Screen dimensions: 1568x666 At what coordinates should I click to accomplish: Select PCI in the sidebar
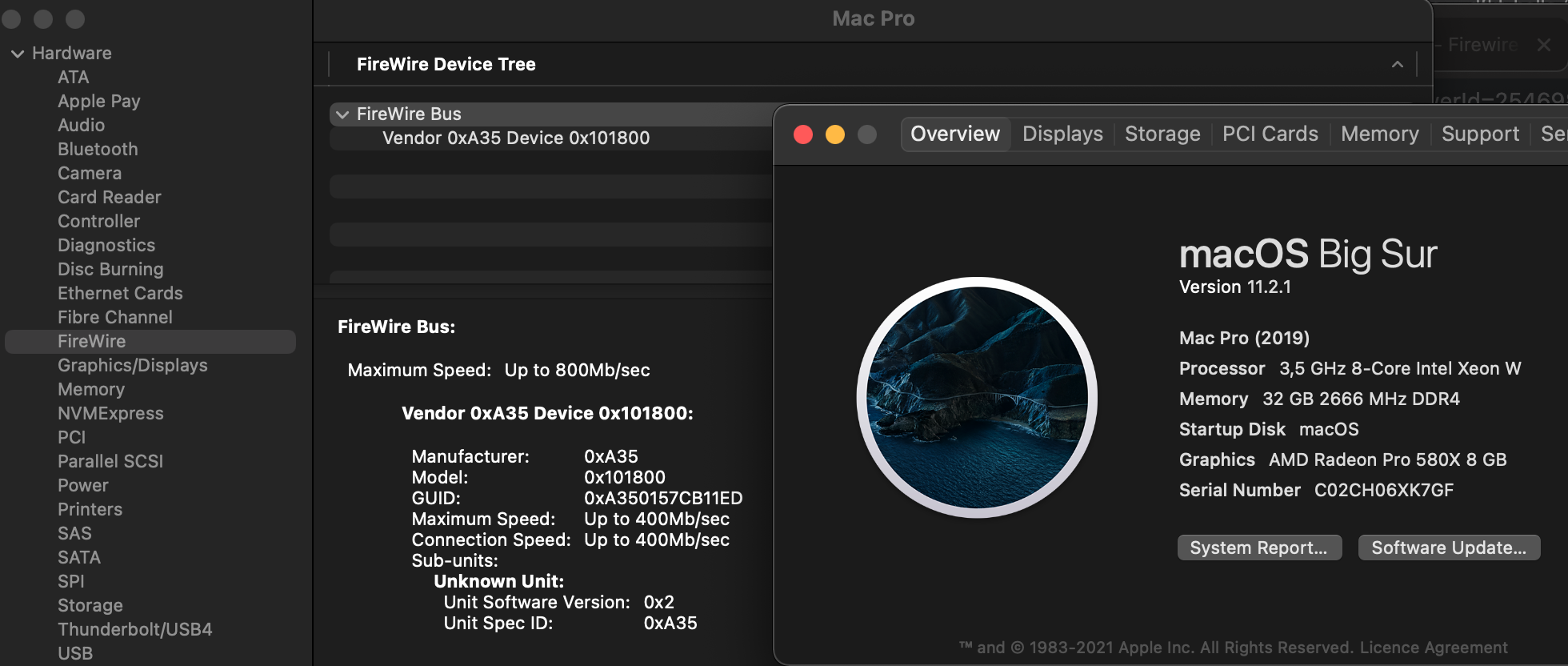coord(71,438)
